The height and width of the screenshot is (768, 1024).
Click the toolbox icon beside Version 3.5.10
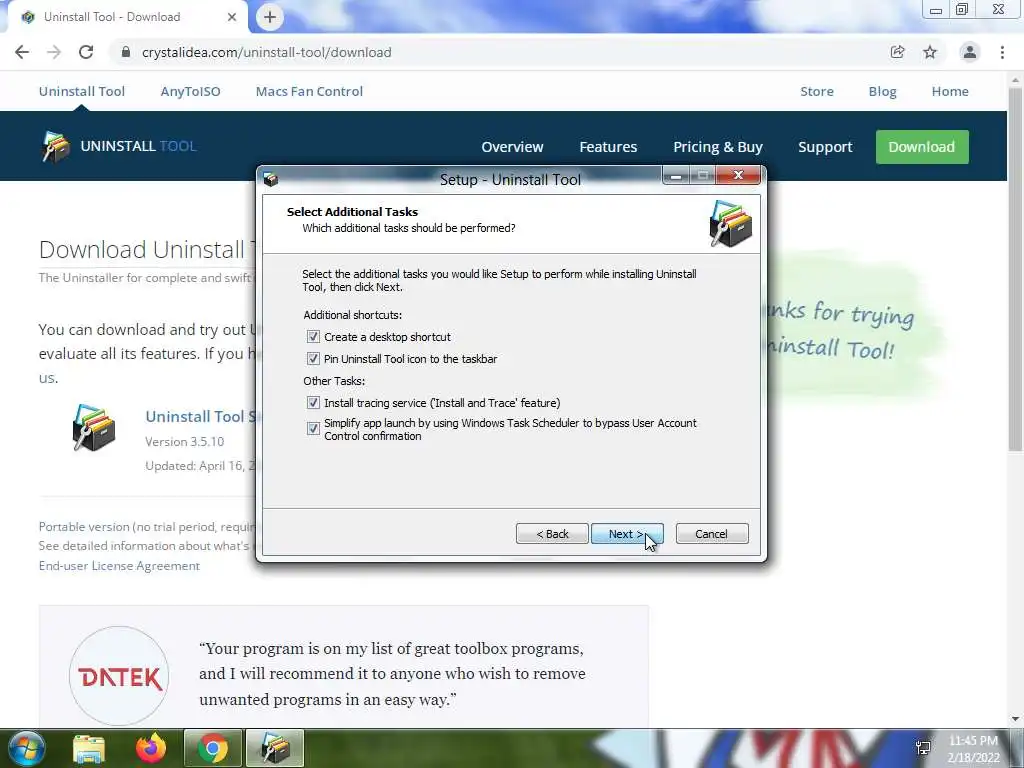coord(93,428)
